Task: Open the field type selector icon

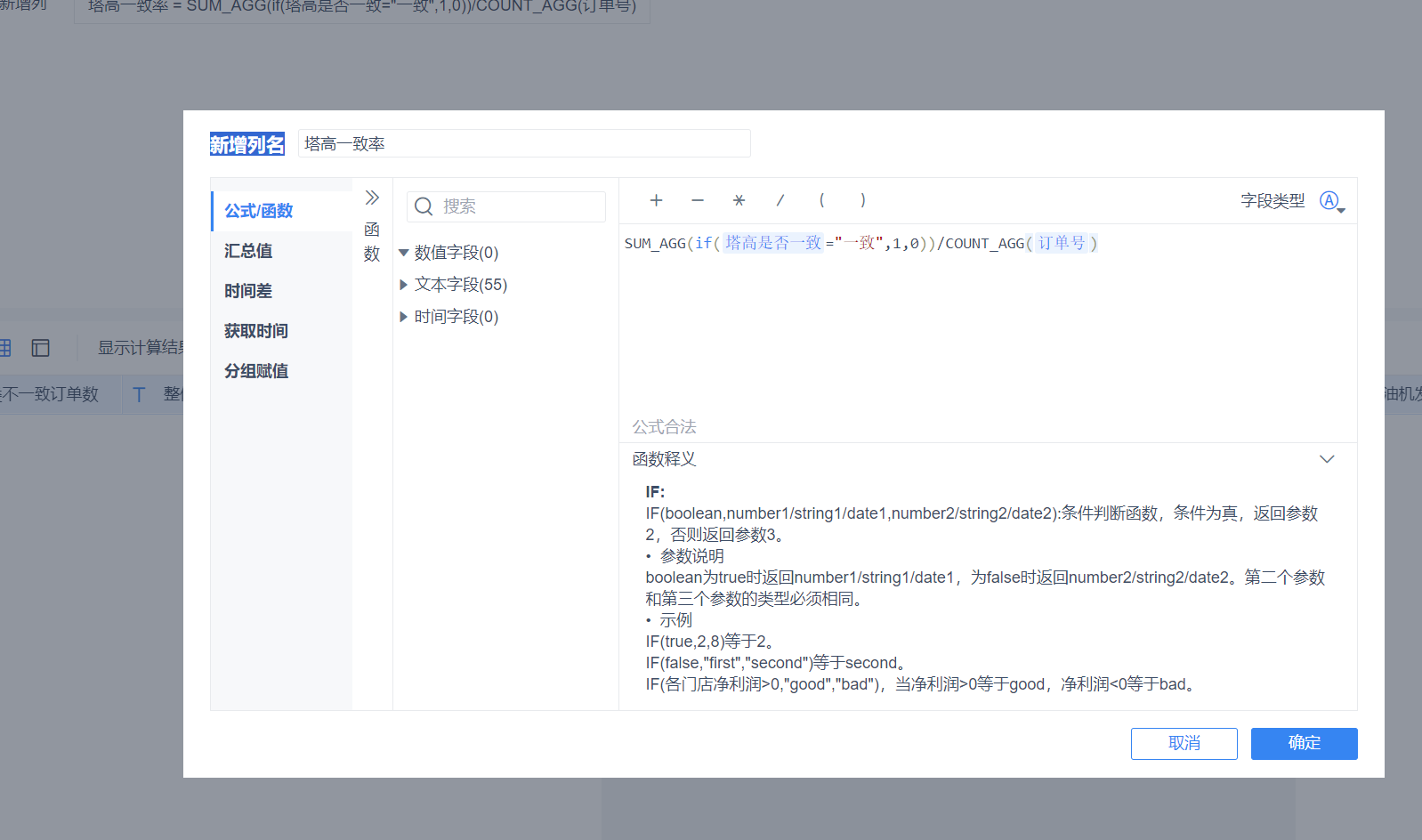Action: click(1331, 201)
